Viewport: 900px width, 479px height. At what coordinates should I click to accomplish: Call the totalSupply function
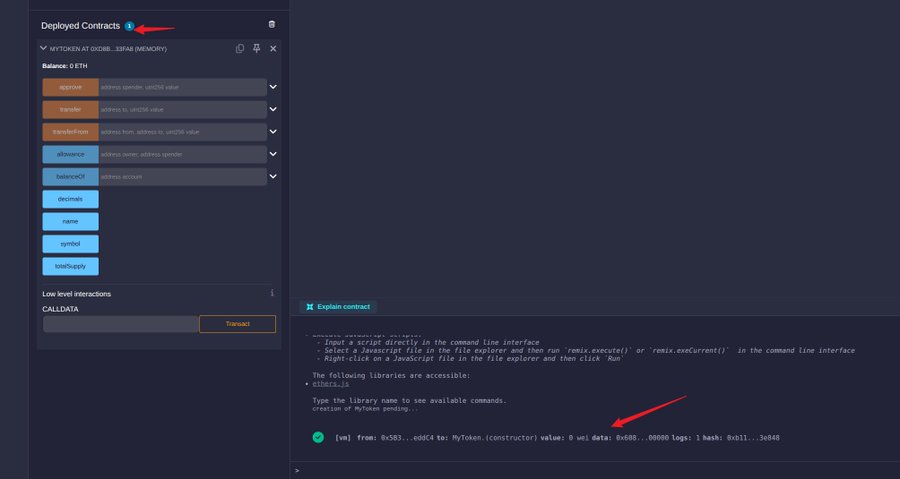click(x=71, y=266)
